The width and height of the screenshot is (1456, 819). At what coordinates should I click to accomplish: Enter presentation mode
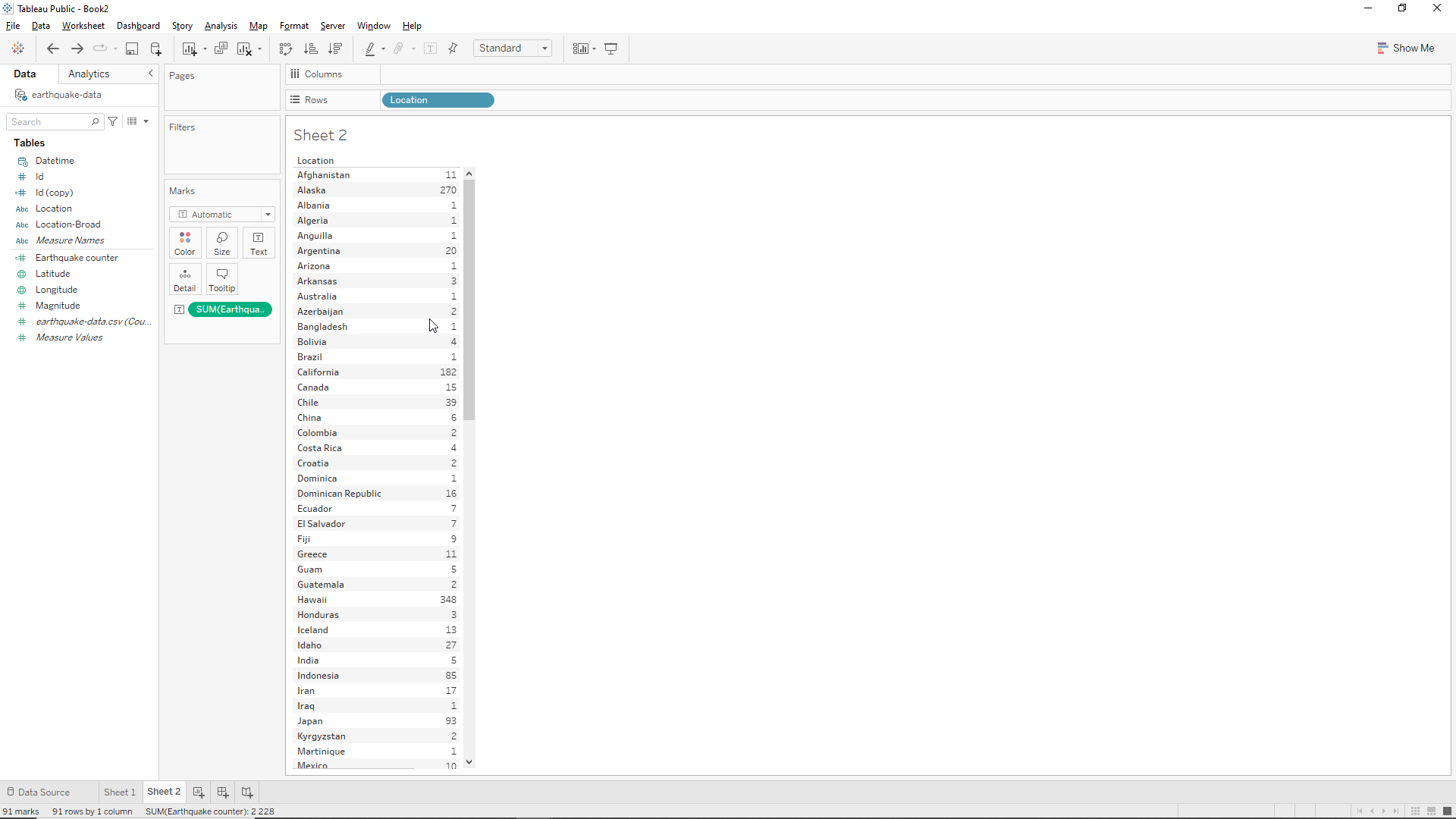tap(611, 49)
